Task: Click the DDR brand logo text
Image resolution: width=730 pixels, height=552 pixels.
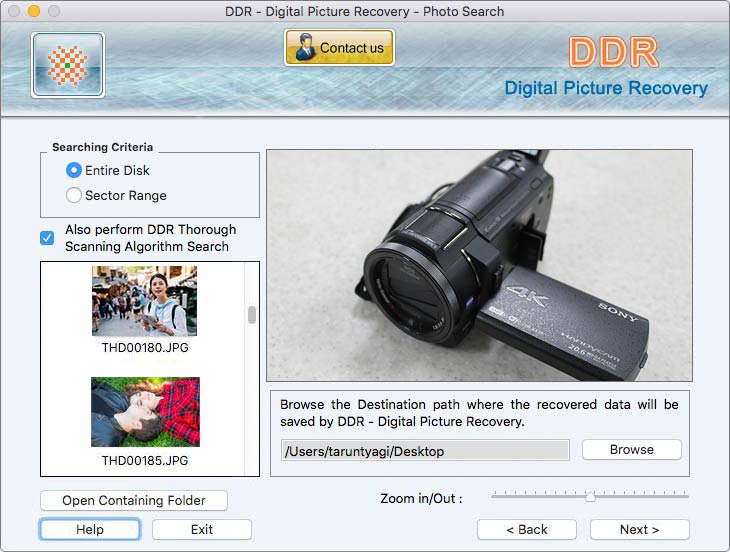Action: [x=614, y=52]
